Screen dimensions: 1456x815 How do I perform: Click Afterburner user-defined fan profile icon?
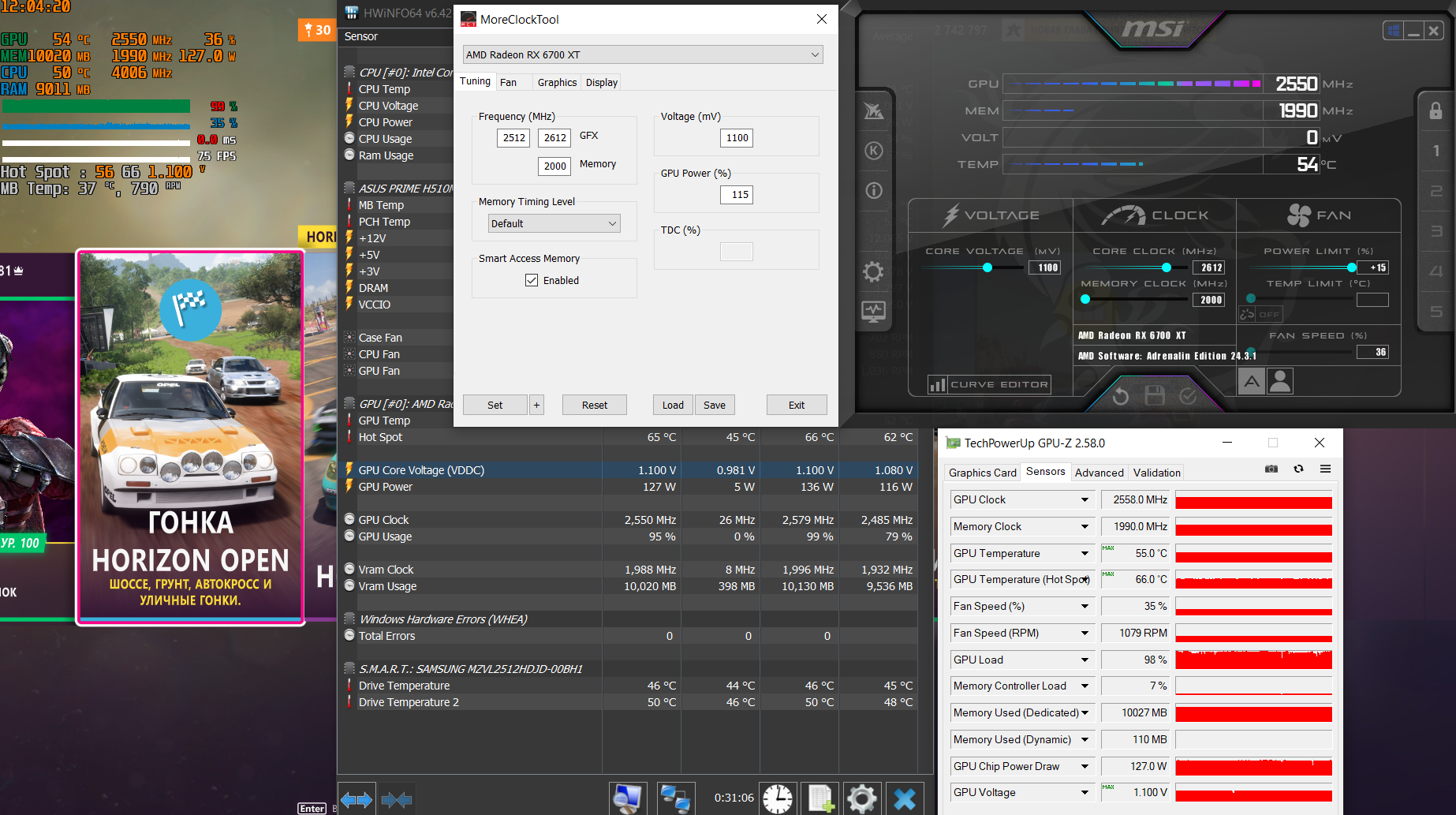coord(1280,382)
